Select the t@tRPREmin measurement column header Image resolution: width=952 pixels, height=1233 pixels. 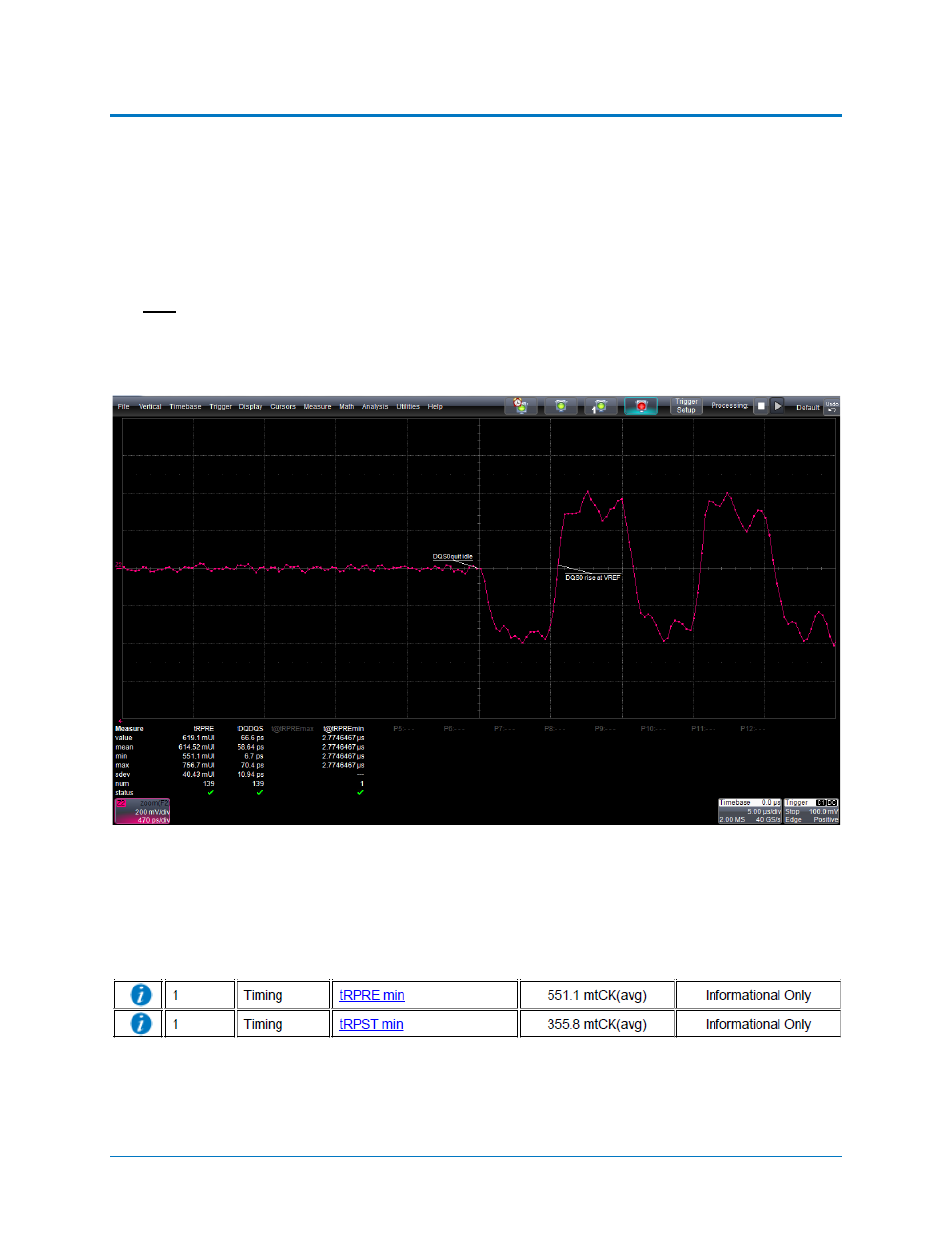coord(344,729)
